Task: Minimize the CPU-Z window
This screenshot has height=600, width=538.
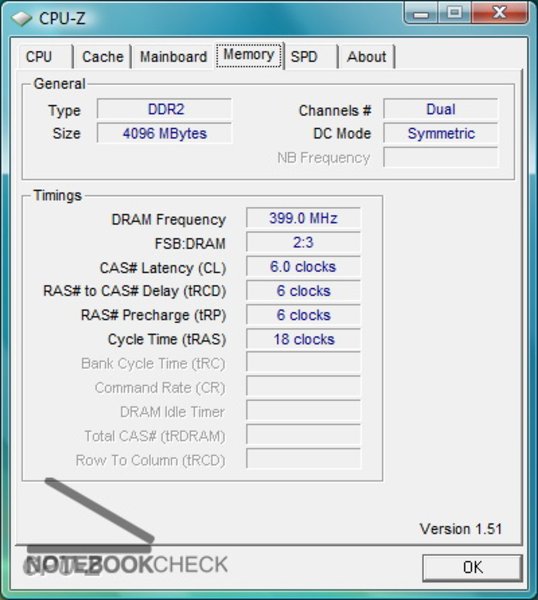Action: coord(421,13)
